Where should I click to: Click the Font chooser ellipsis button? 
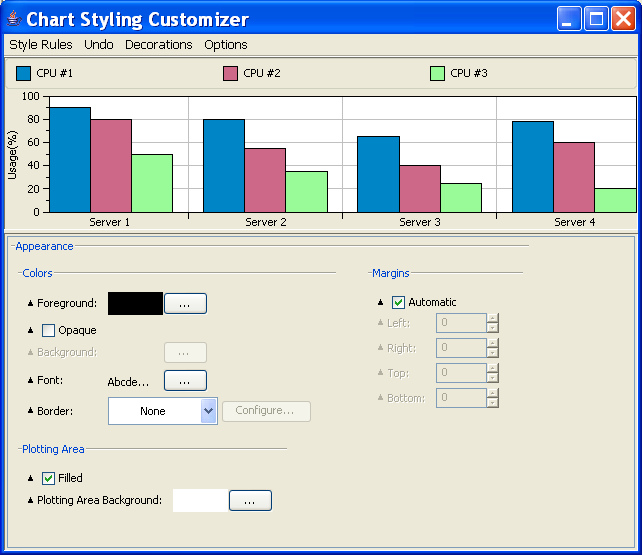point(185,381)
